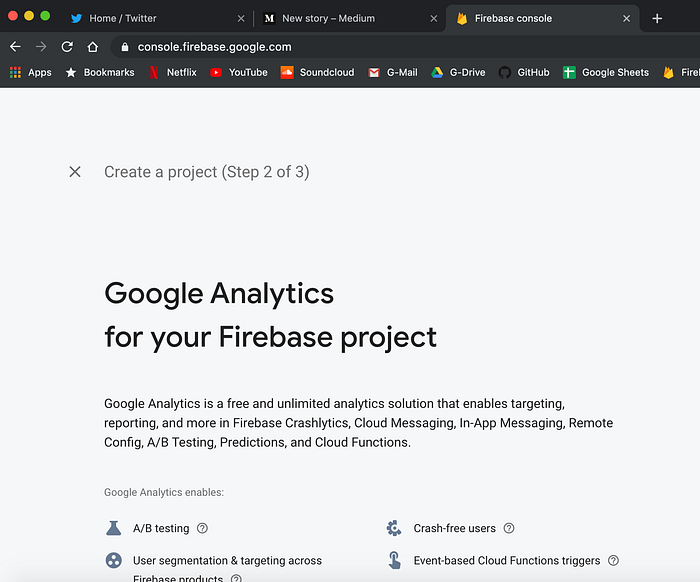Click the 'Crash-free users' feature text
This screenshot has height=582, width=700.
coord(454,528)
